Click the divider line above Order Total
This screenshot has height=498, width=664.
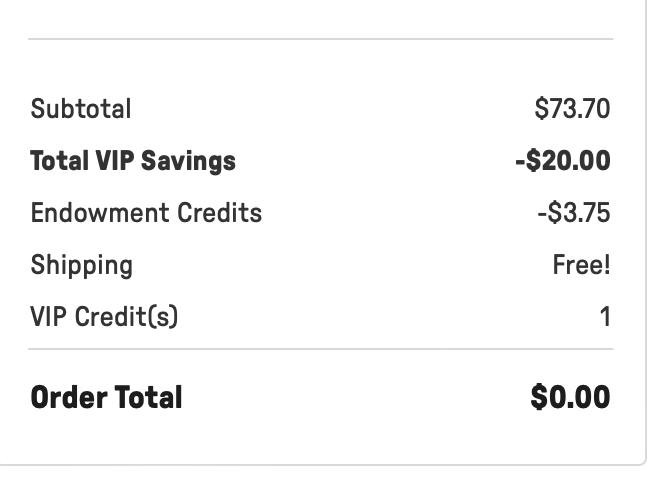320,349
